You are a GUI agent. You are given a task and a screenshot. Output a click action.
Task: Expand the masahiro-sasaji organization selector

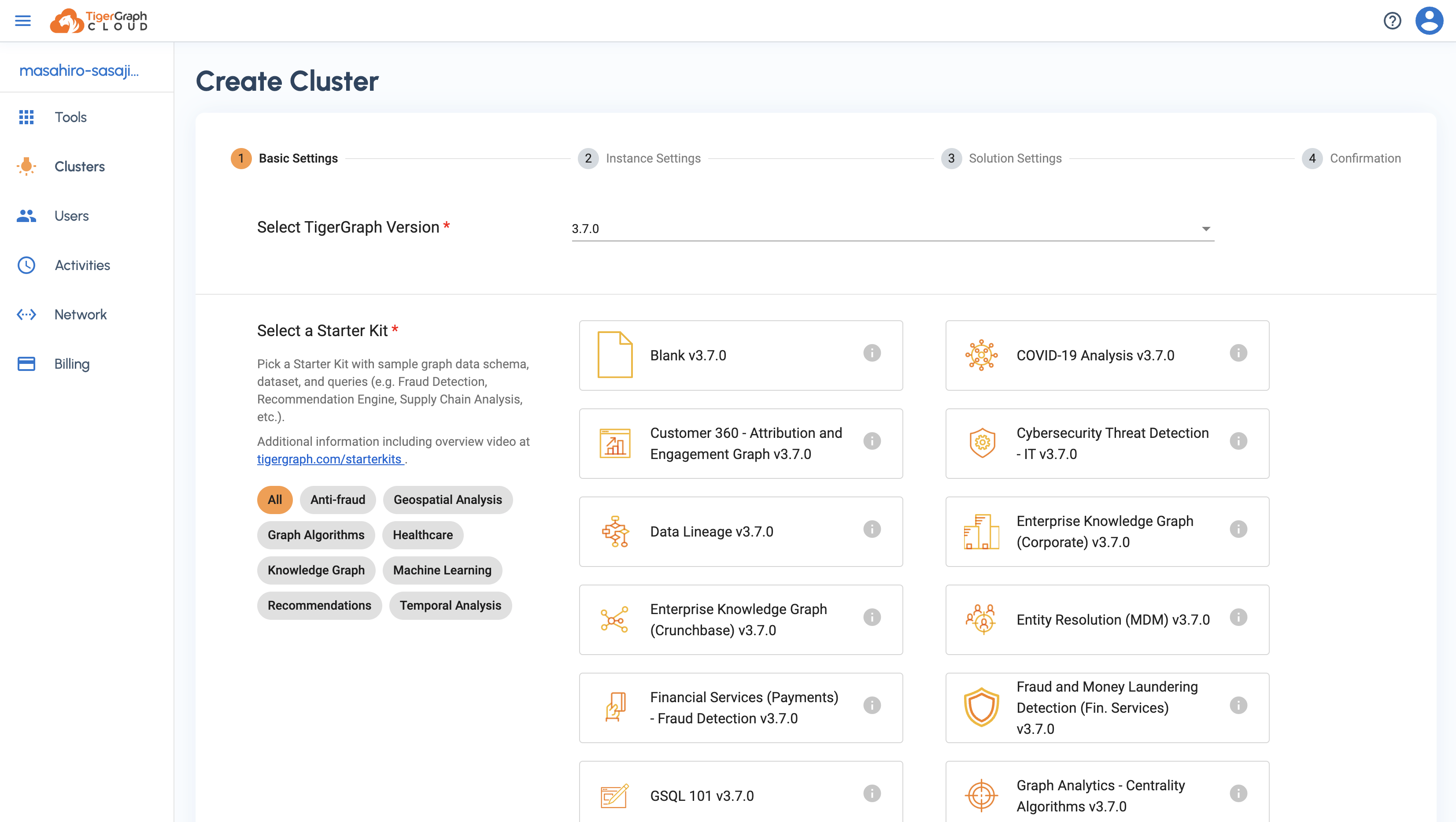pos(79,70)
